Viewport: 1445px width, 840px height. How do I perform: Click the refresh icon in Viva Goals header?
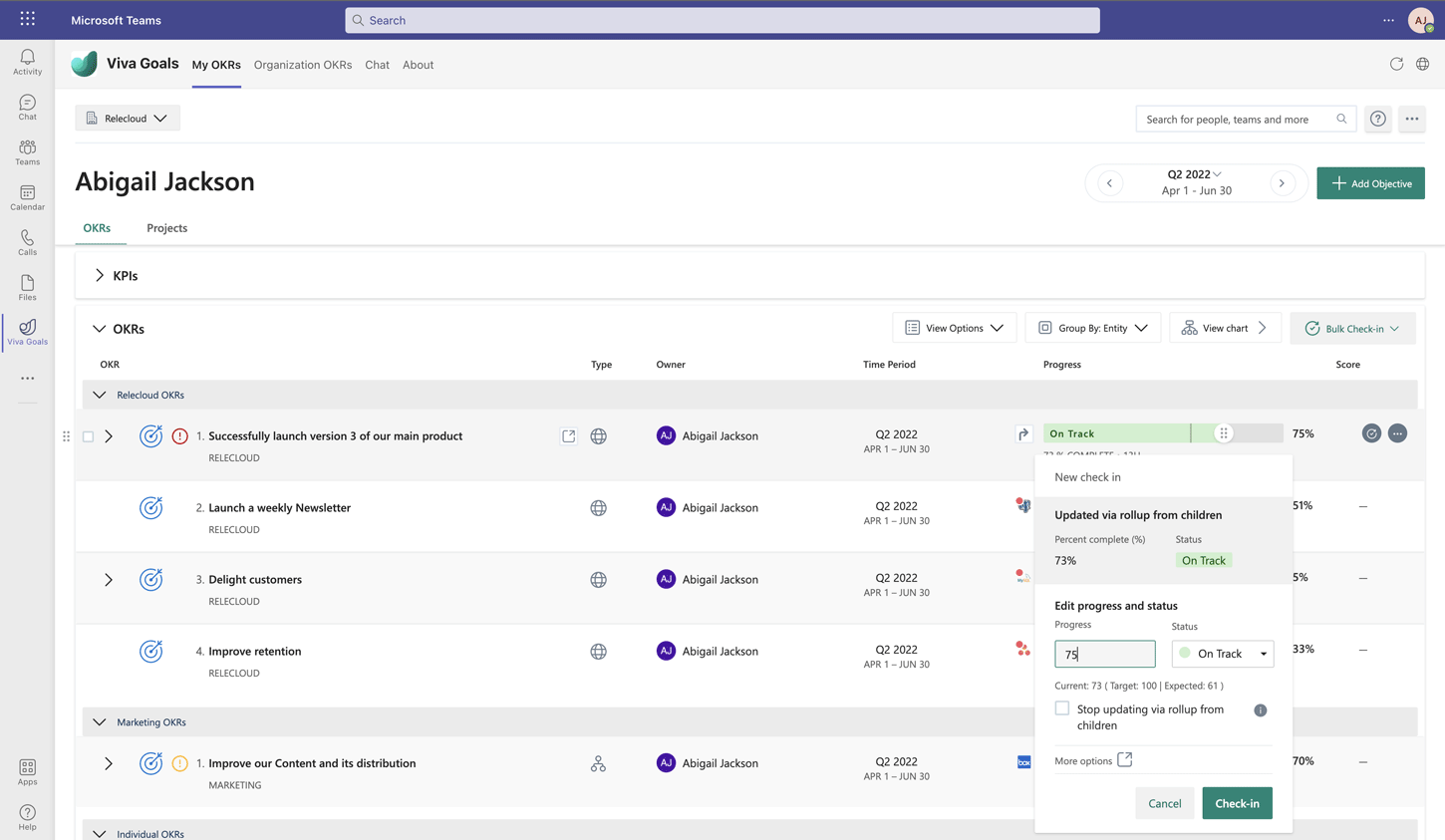pos(1396,64)
